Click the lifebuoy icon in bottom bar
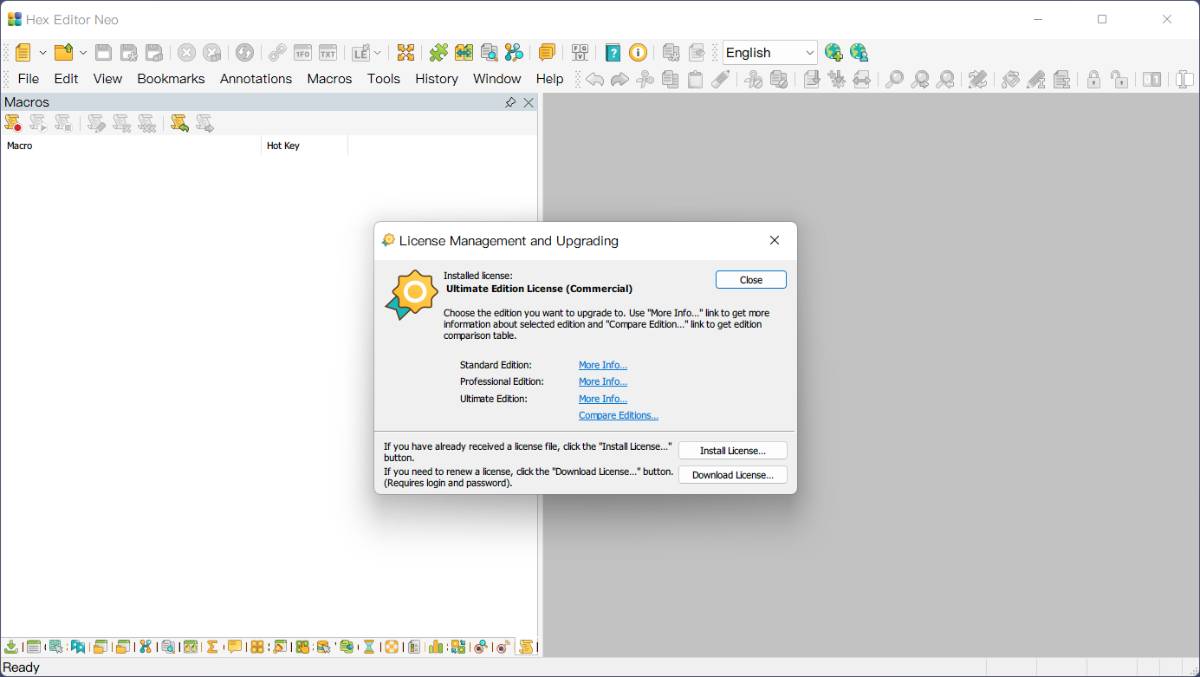Screen dimensions: 1200x677 (x=392, y=647)
